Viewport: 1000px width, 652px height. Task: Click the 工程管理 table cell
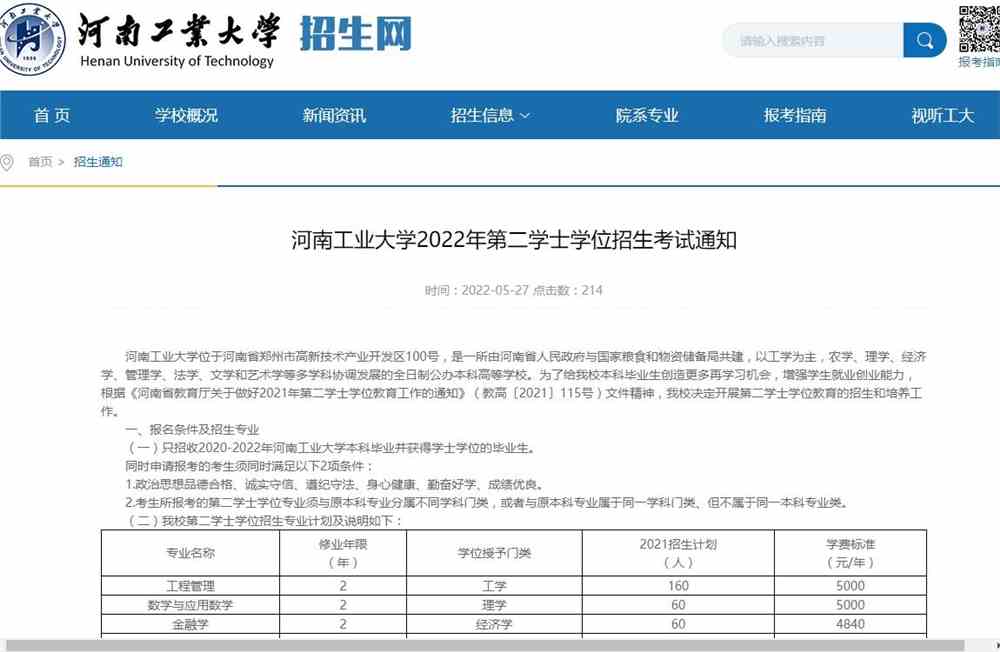(x=190, y=586)
